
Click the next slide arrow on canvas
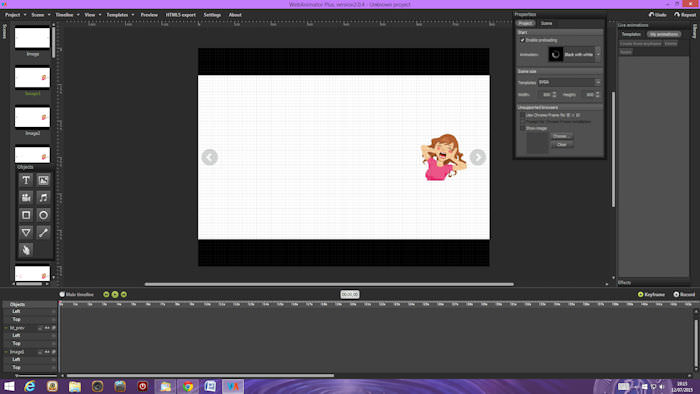(x=478, y=157)
